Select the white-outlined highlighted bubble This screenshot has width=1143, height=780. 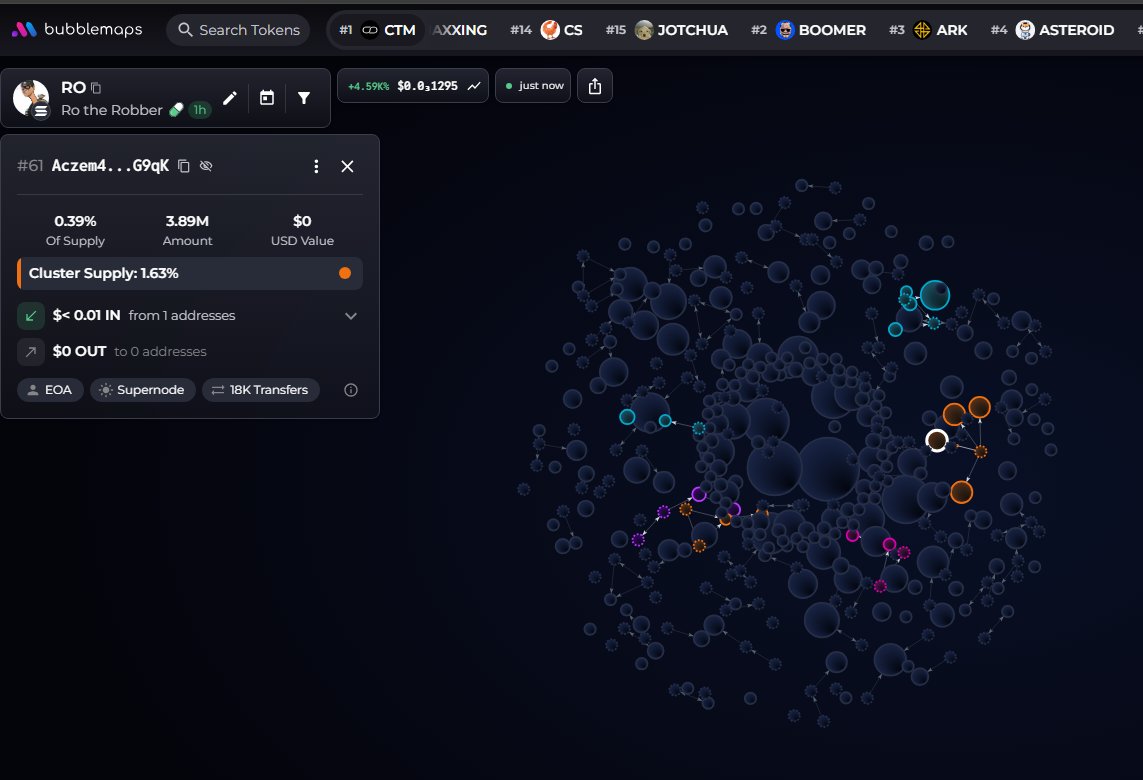(937, 440)
